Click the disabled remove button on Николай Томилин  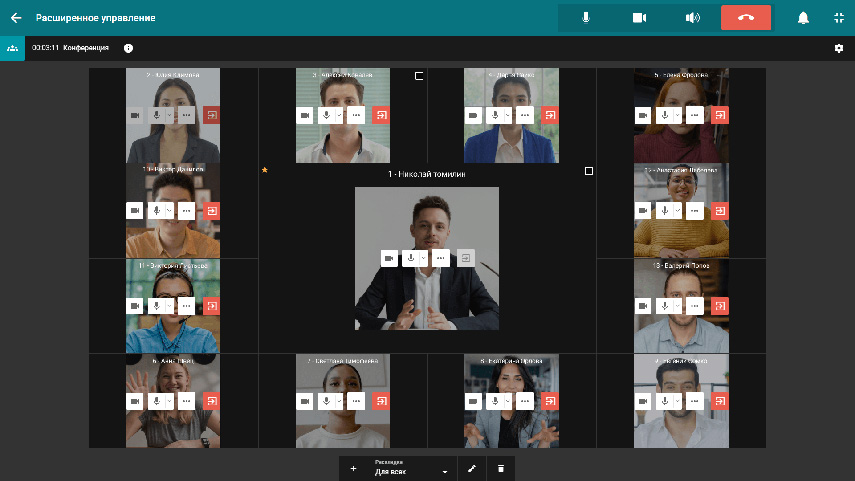[466, 258]
